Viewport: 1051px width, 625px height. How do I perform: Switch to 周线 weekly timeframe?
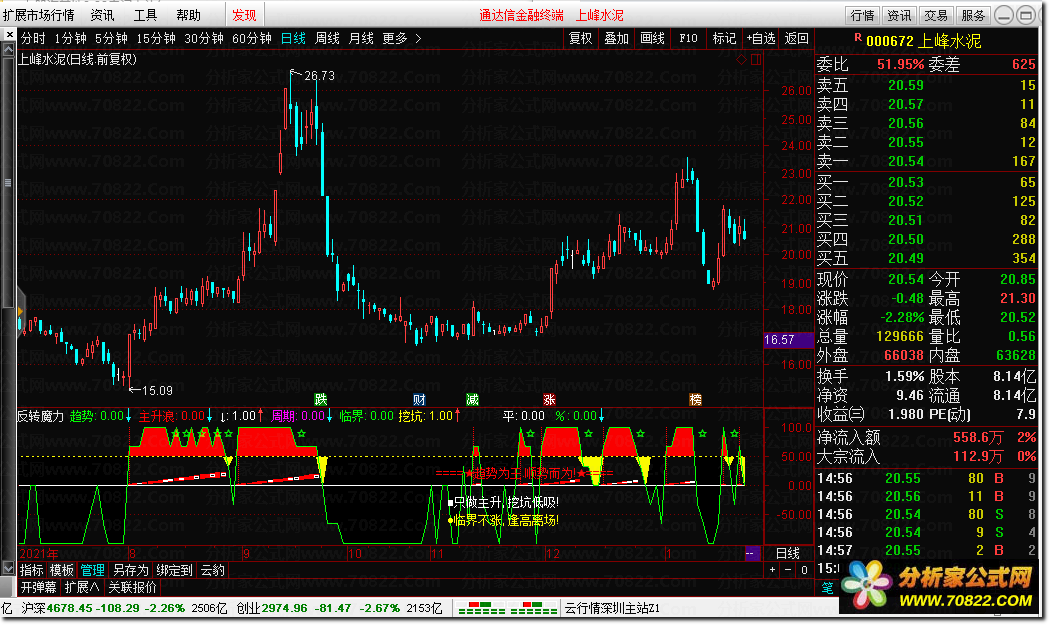[327, 38]
